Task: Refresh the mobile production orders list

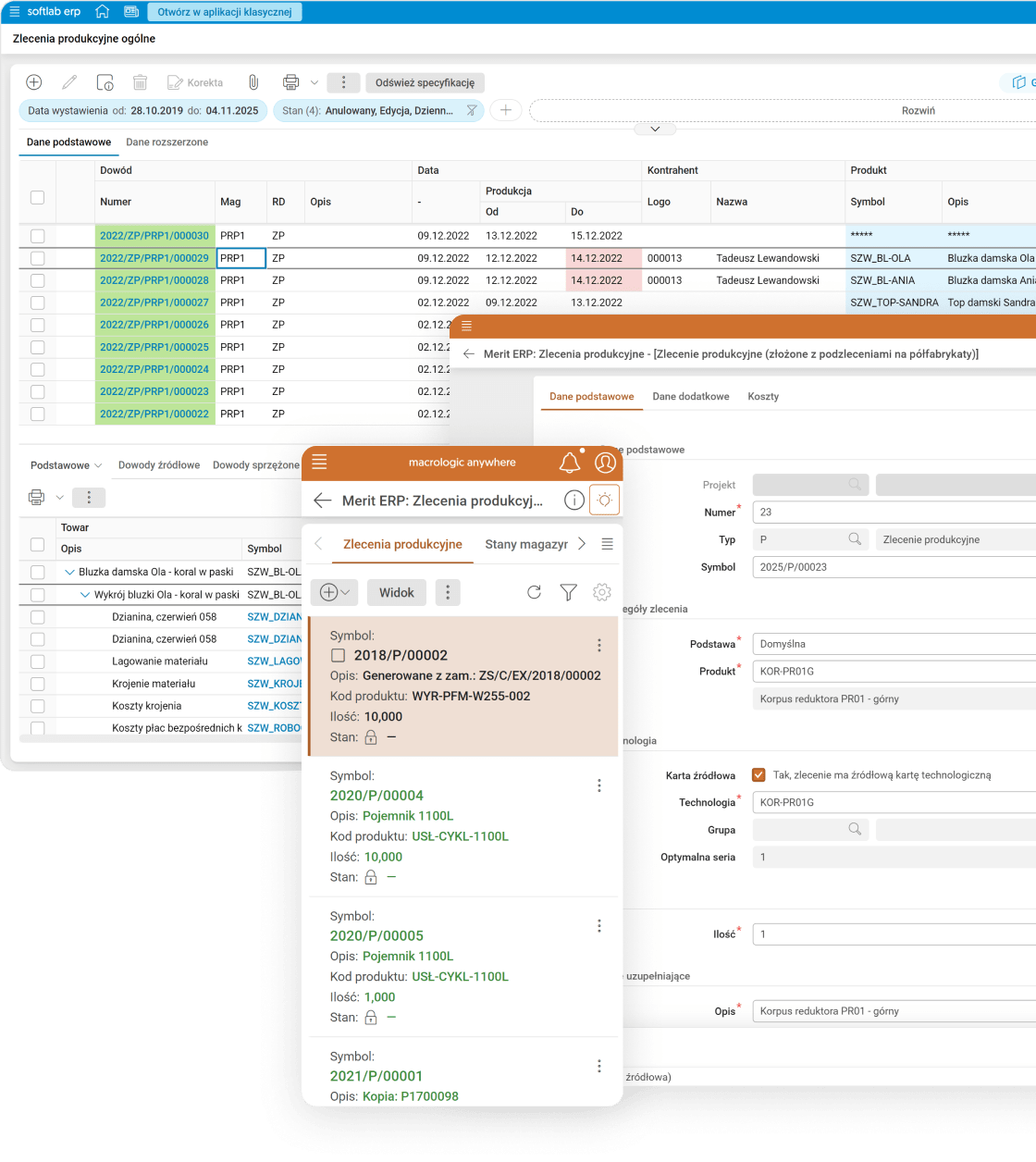Action: click(x=534, y=592)
